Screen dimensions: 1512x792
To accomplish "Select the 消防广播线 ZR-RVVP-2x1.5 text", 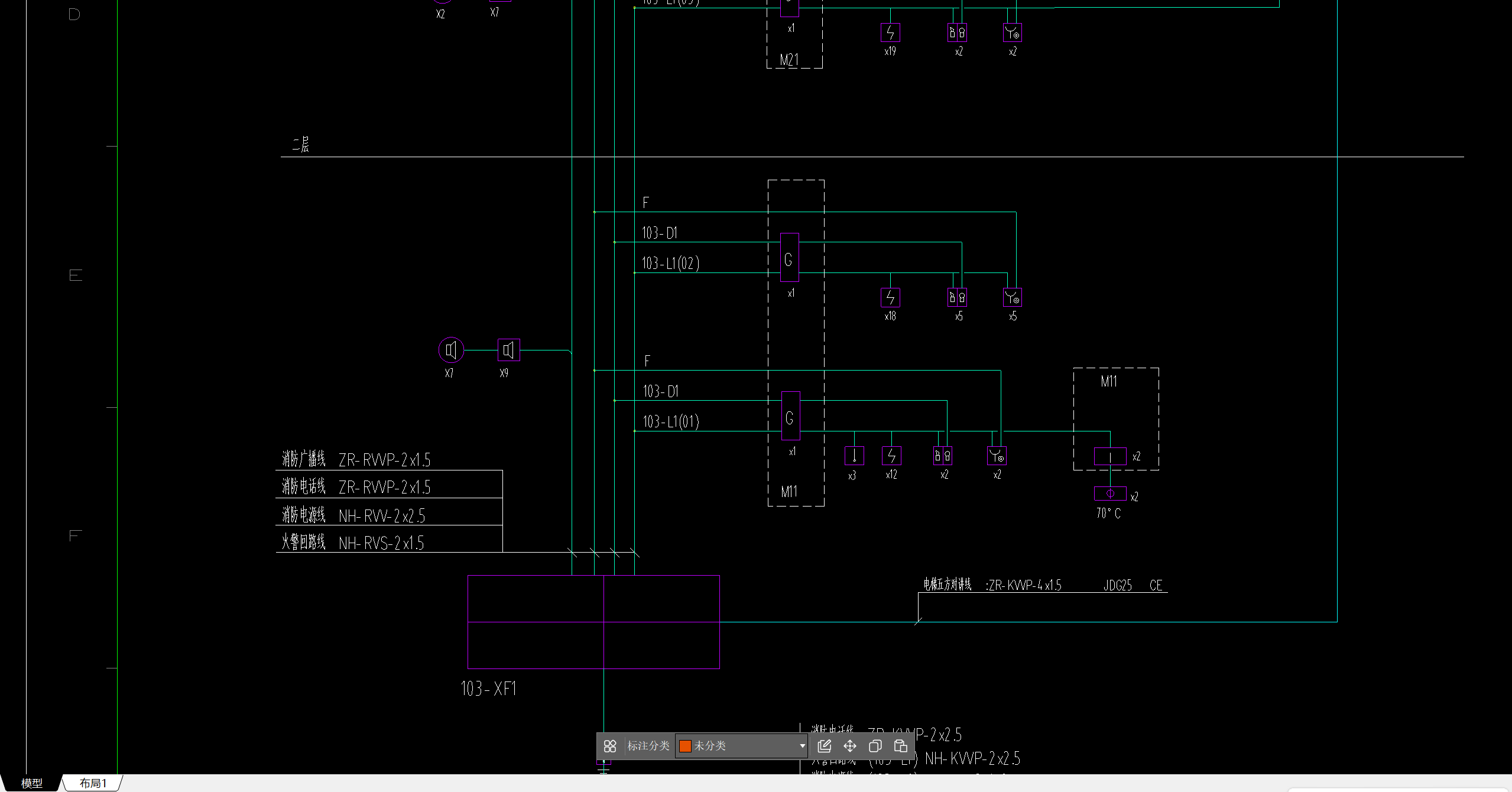I will coord(356,459).
